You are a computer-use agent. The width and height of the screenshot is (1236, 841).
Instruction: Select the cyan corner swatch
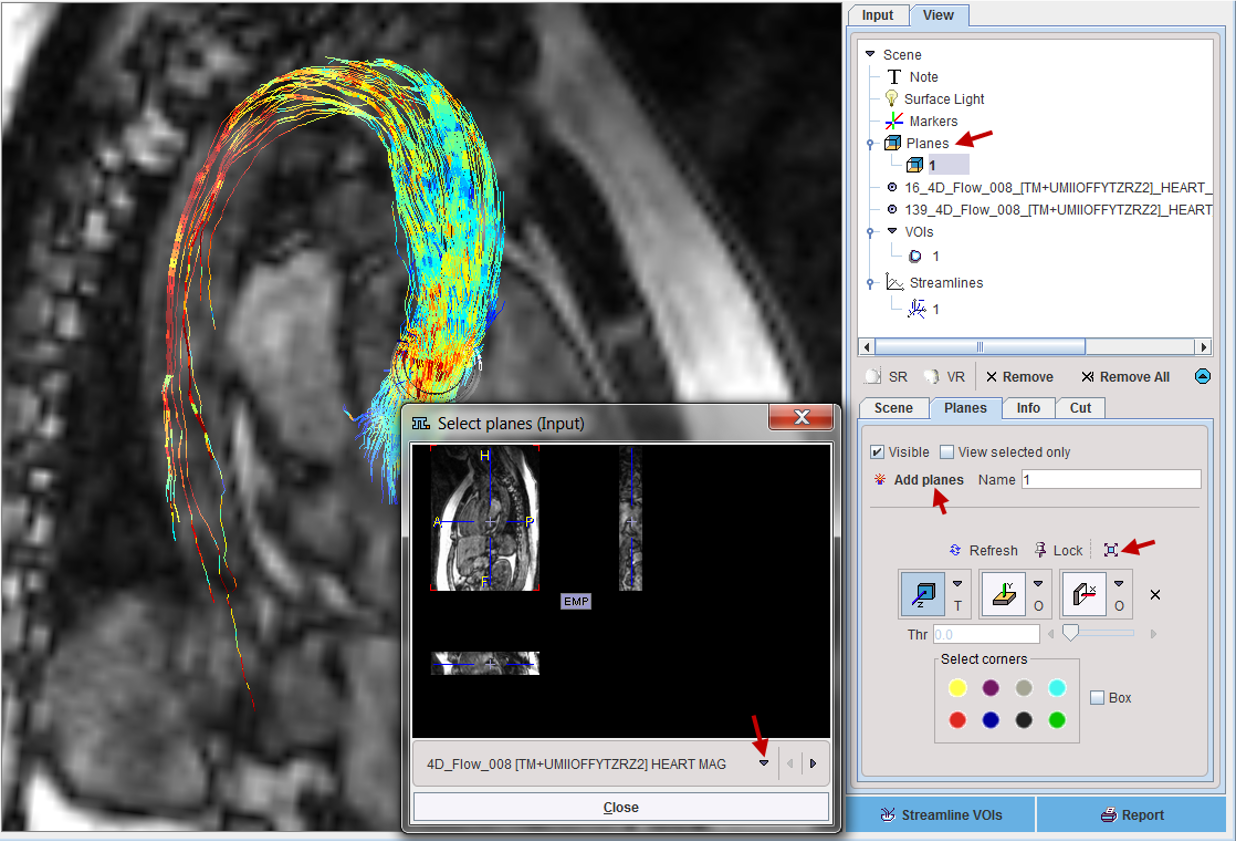click(x=1057, y=688)
